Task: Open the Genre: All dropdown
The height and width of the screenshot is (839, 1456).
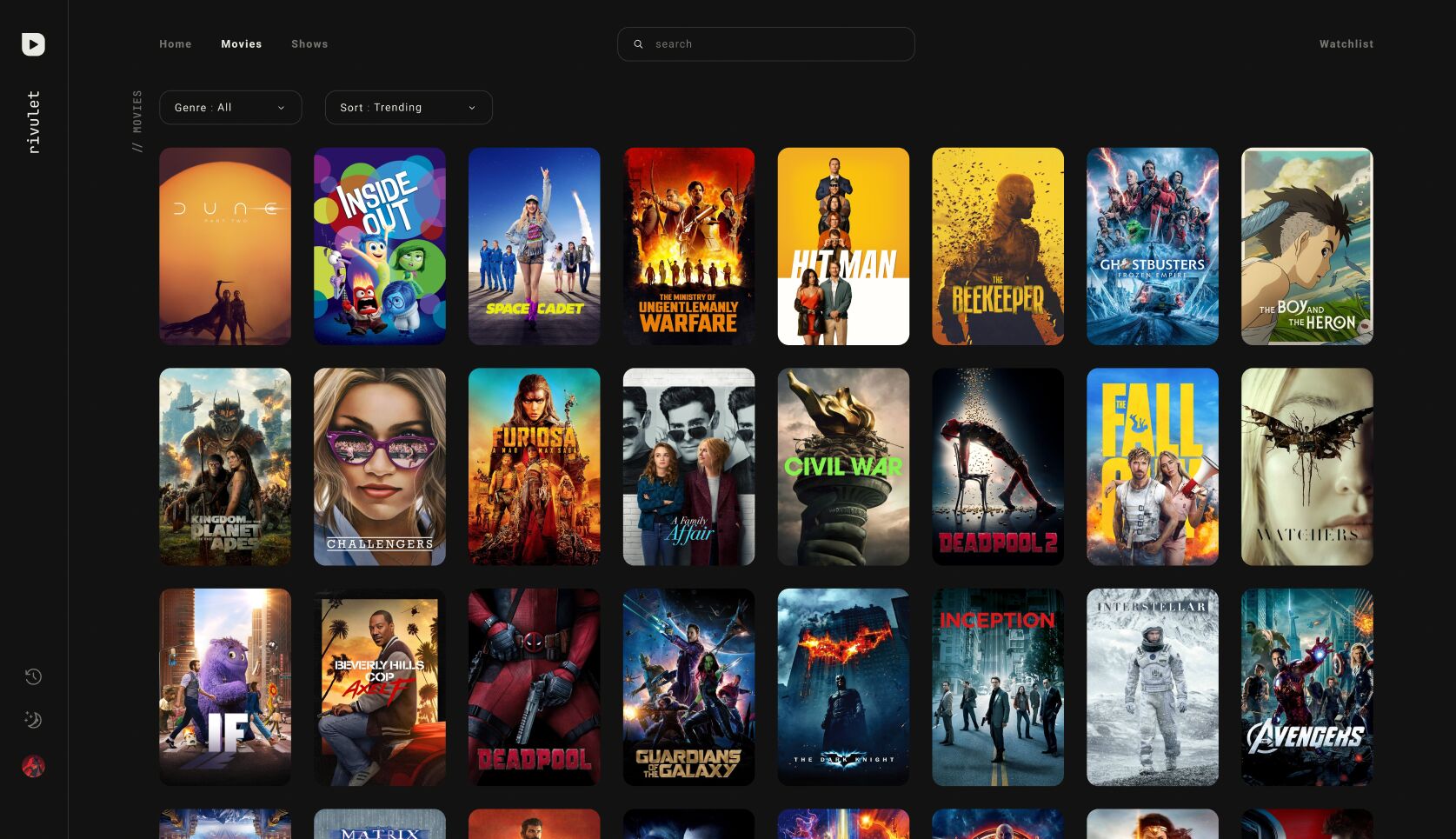Action: [230, 108]
